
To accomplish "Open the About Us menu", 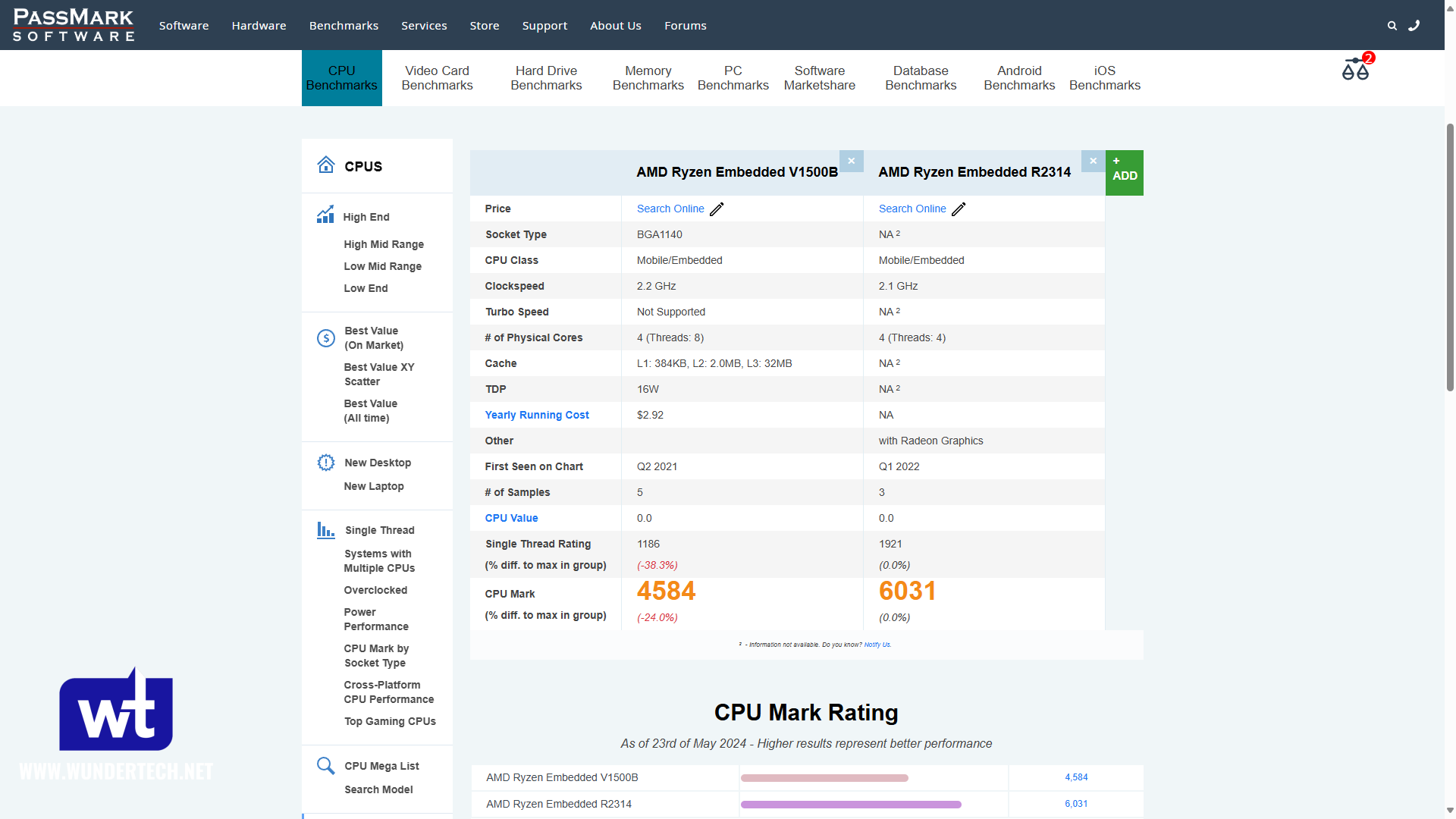I will pos(616,26).
